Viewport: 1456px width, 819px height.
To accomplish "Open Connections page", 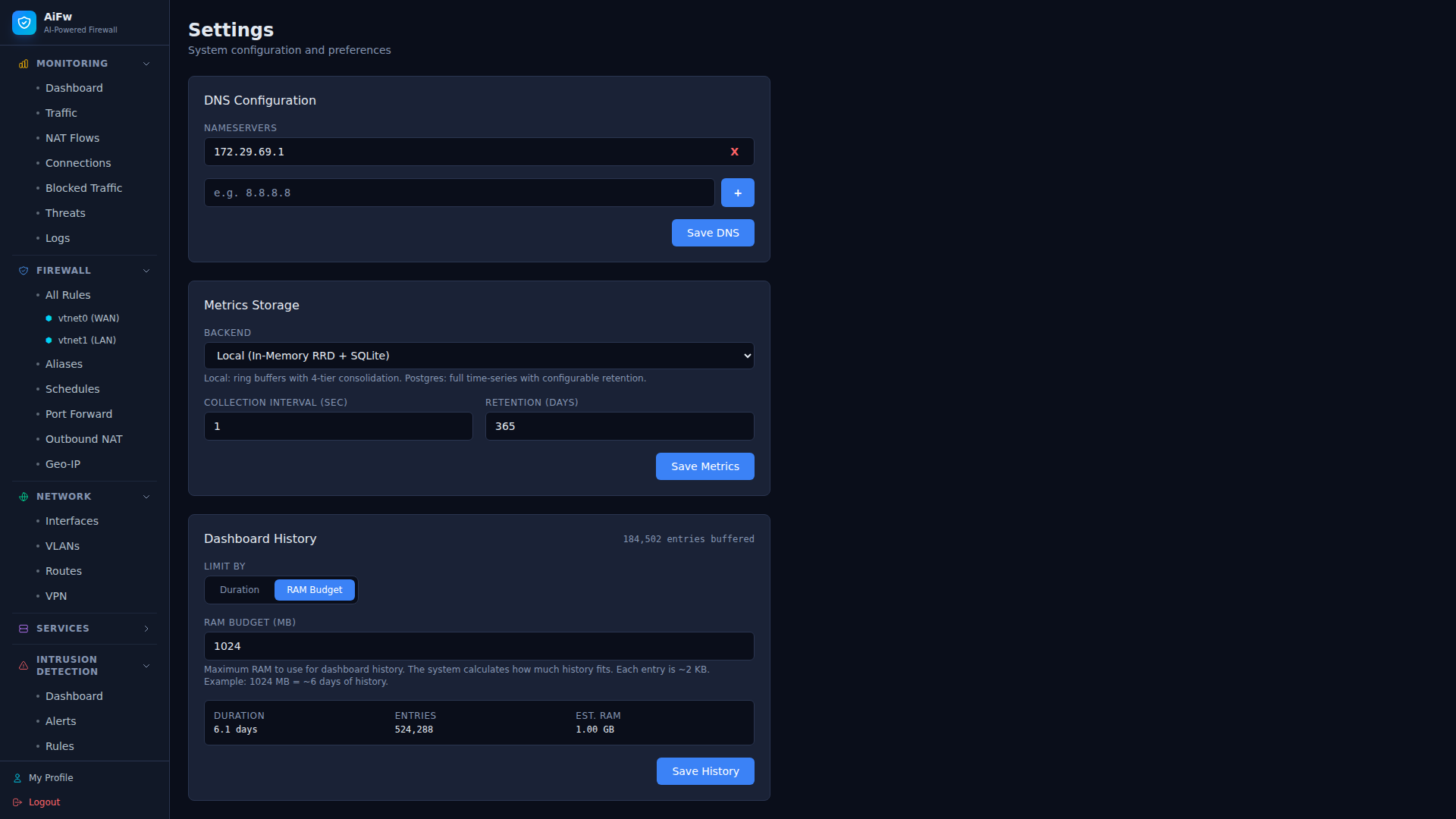I will click(x=78, y=163).
